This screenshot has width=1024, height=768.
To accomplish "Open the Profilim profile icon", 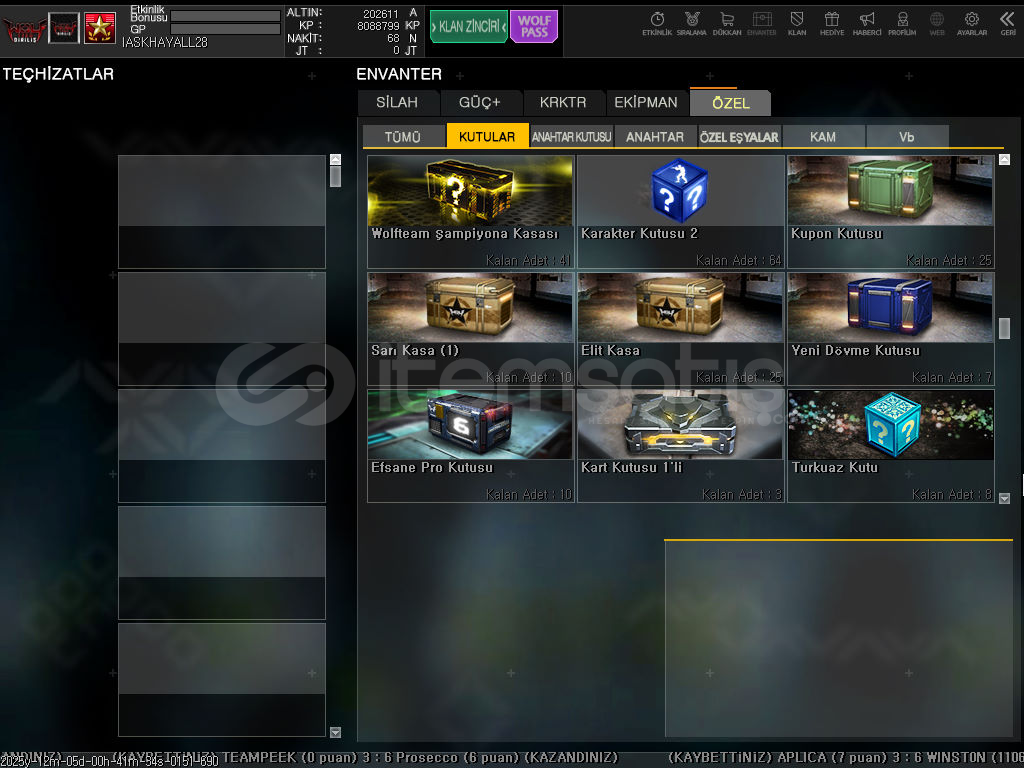I will click(x=902, y=24).
